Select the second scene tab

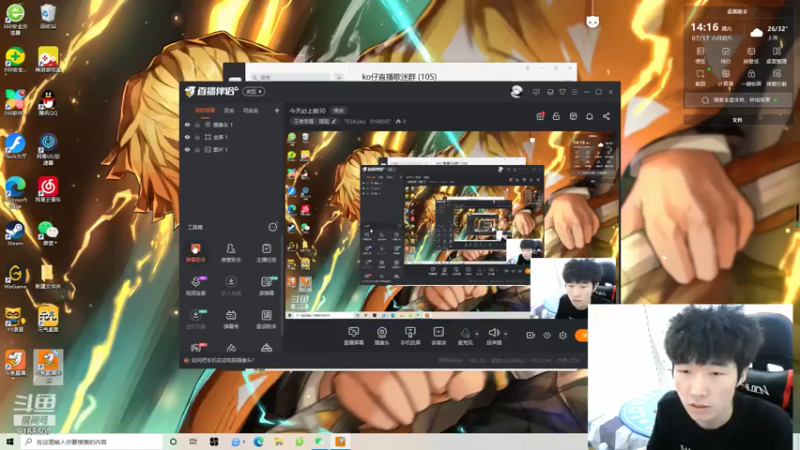click(x=229, y=110)
